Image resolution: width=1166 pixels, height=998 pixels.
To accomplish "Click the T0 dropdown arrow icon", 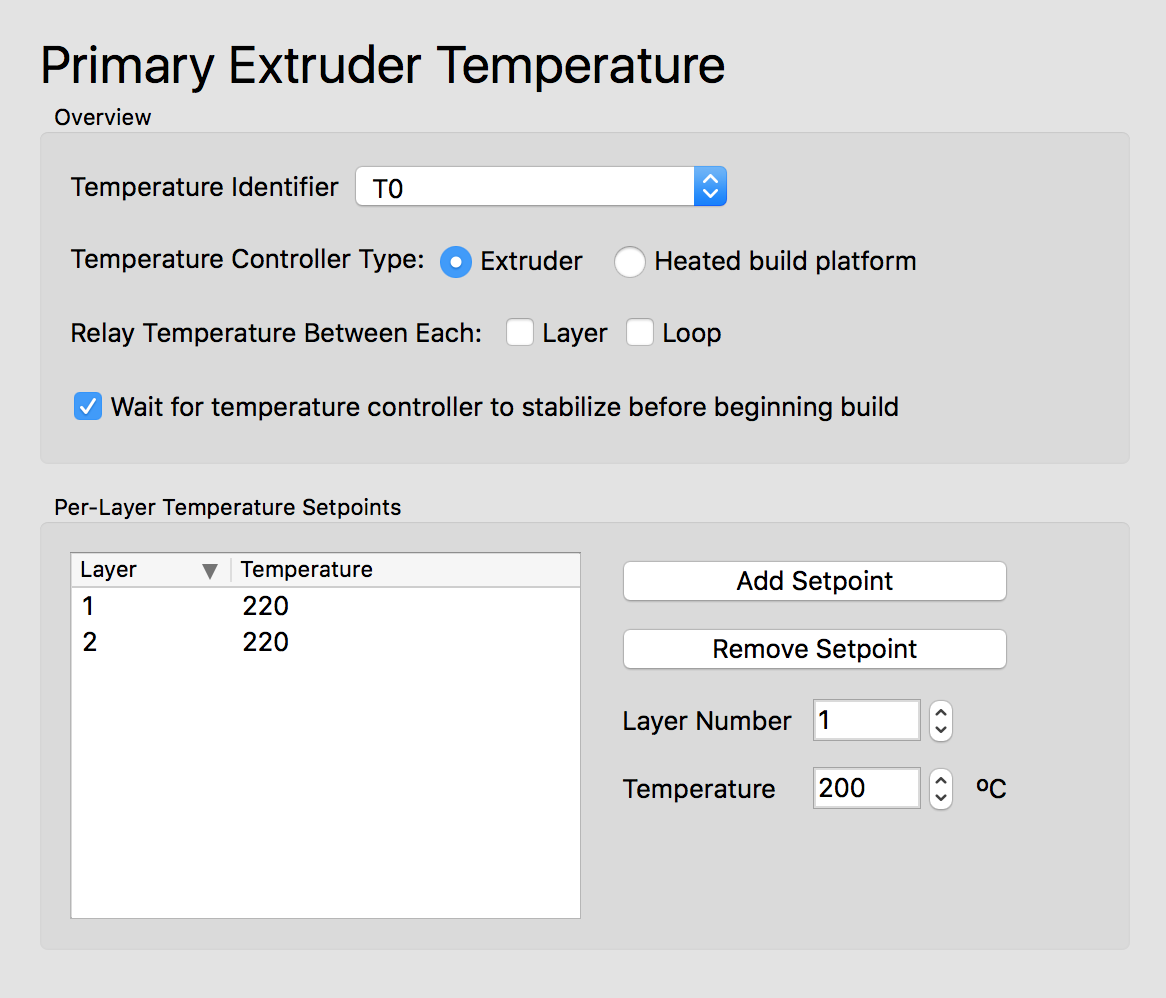I will click(x=710, y=187).
